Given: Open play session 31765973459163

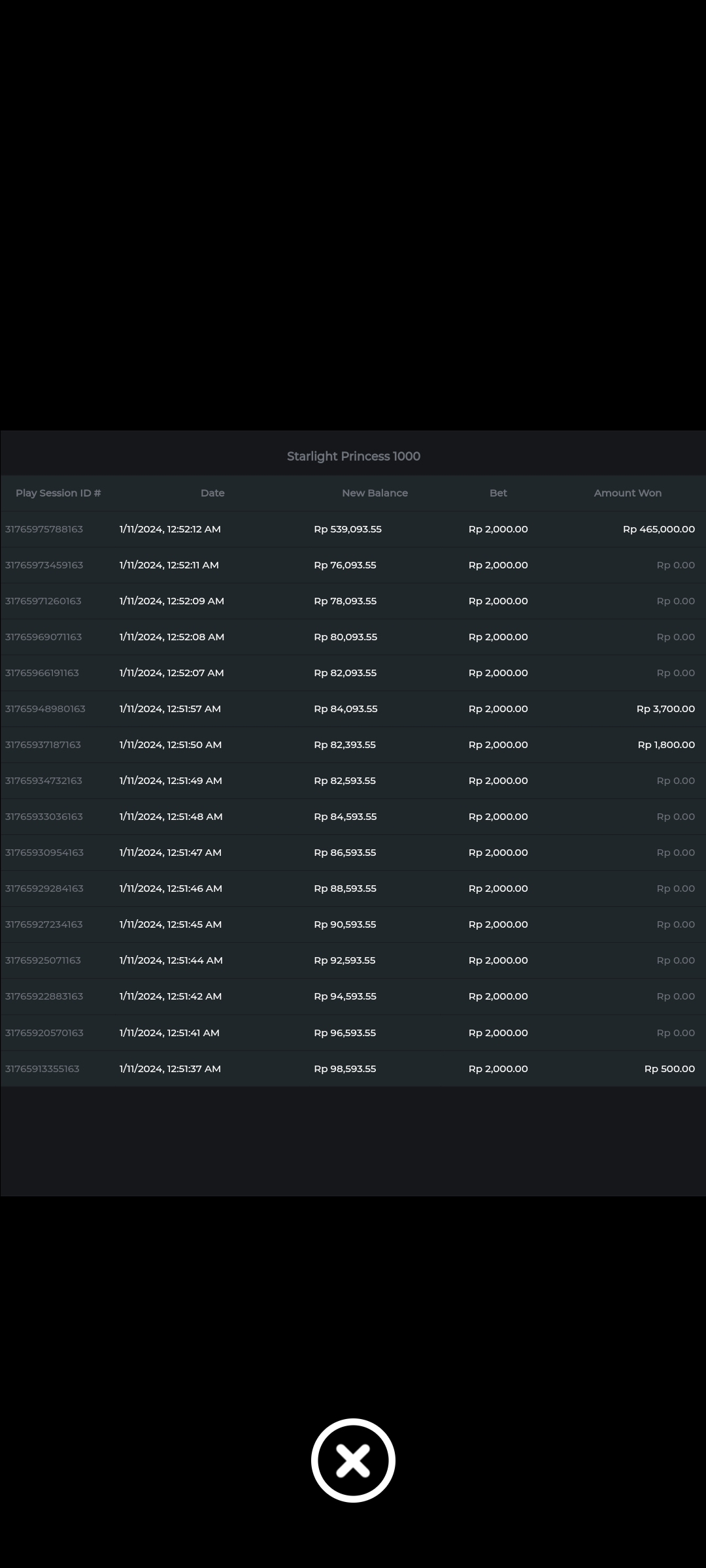Looking at the screenshot, I should pos(44,565).
